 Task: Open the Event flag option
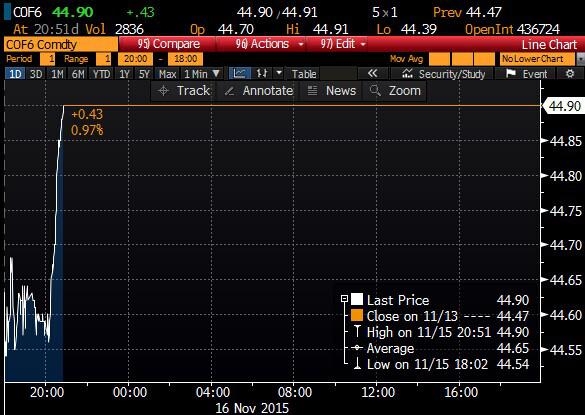[x=526, y=74]
